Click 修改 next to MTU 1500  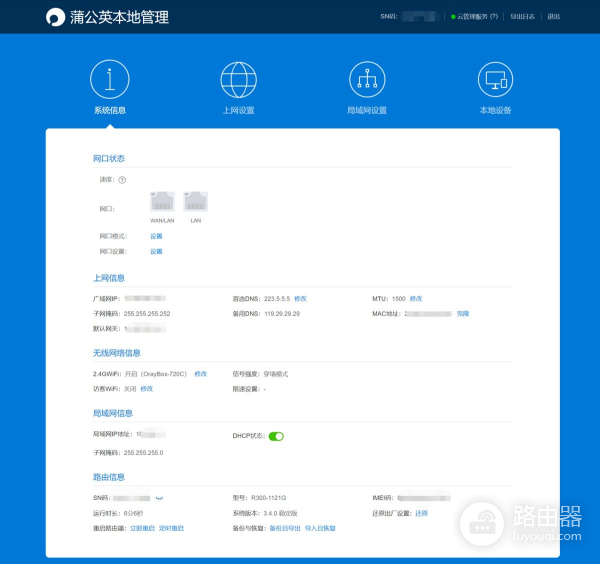[416, 298]
